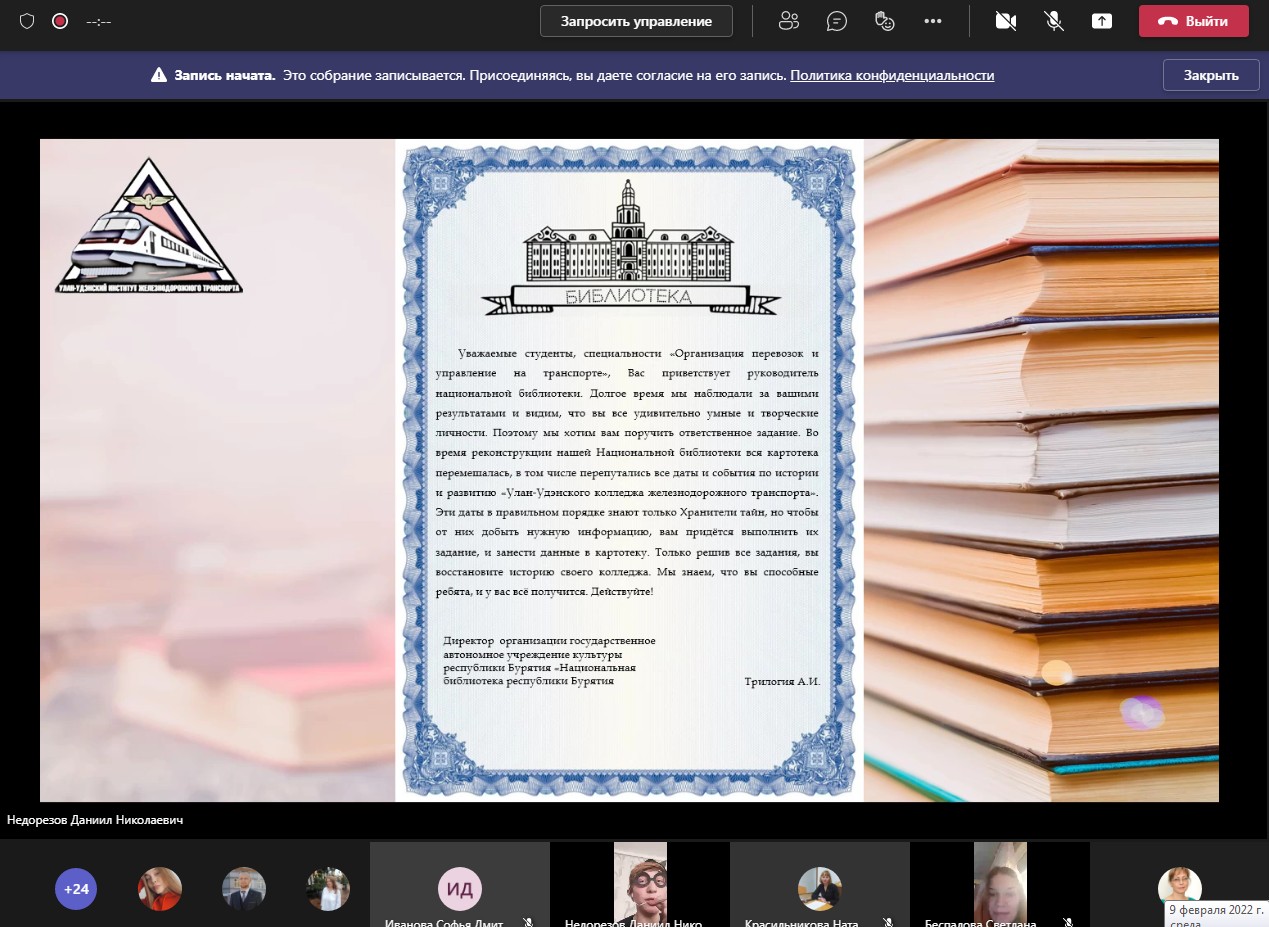Screen dimensions: 1269x927
Task: Select the Красильникова participant tile
Action: (819, 885)
